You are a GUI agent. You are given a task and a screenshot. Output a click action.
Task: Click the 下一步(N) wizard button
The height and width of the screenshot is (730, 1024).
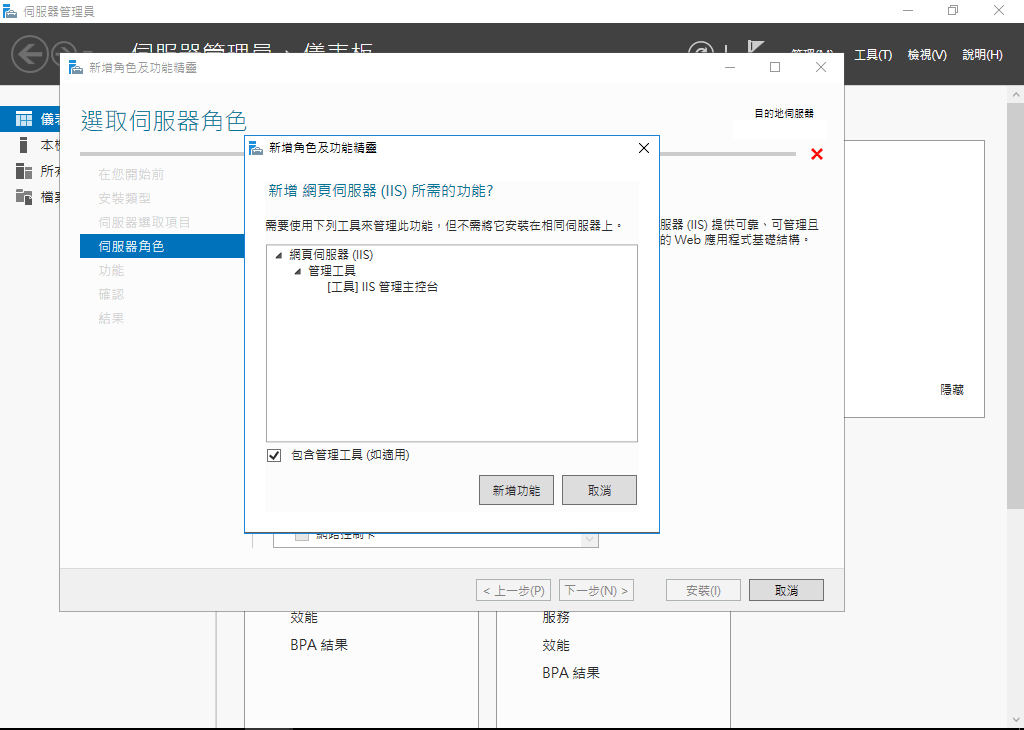(x=596, y=589)
